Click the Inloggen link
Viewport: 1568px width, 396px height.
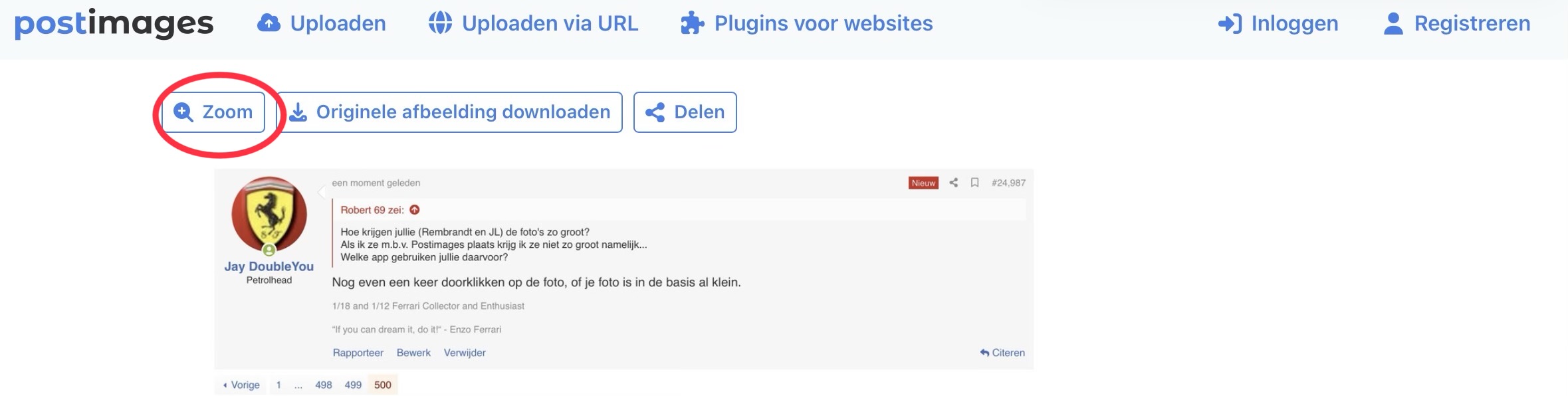[x=1278, y=23]
